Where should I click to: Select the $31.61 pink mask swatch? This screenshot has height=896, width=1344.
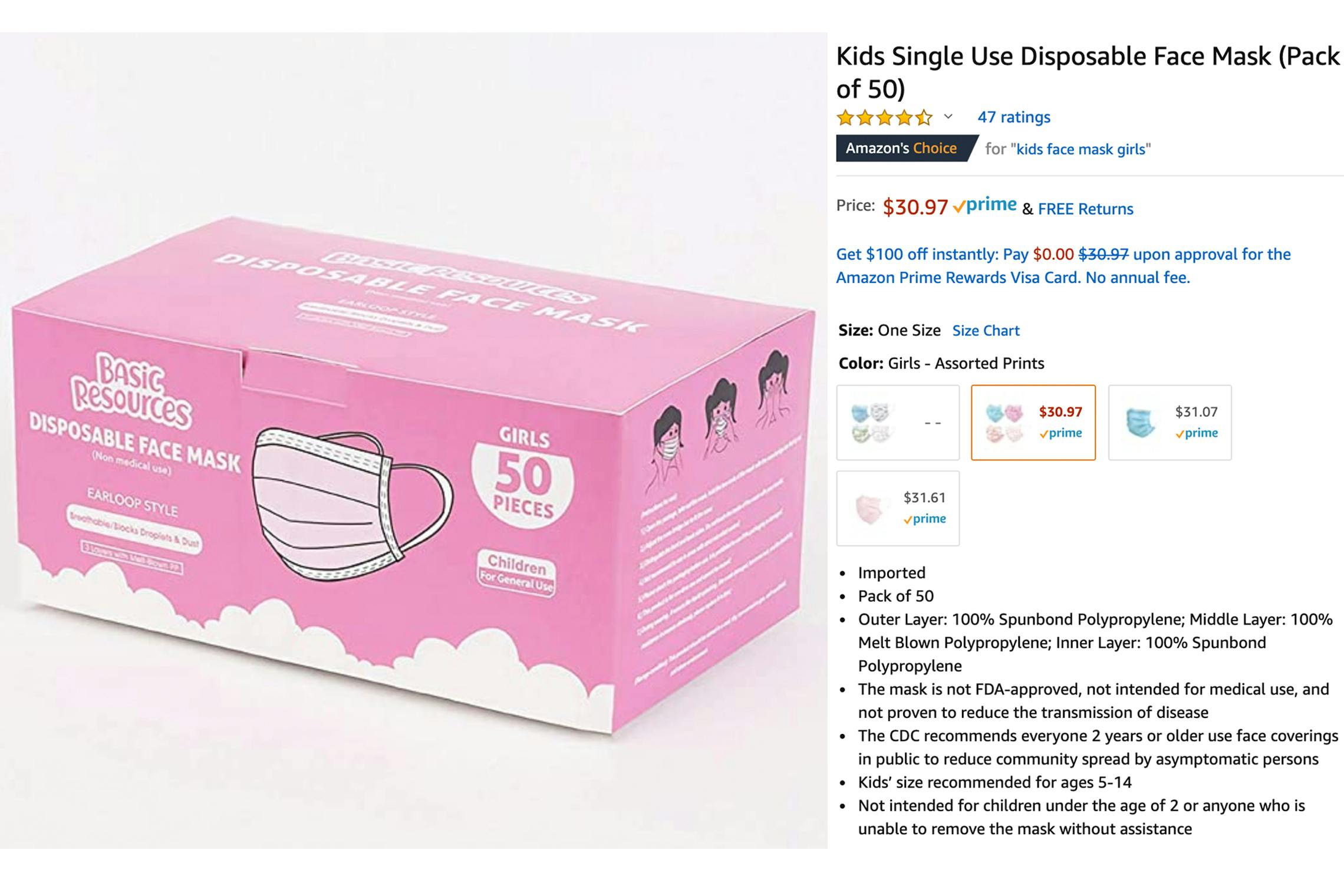point(898,508)
